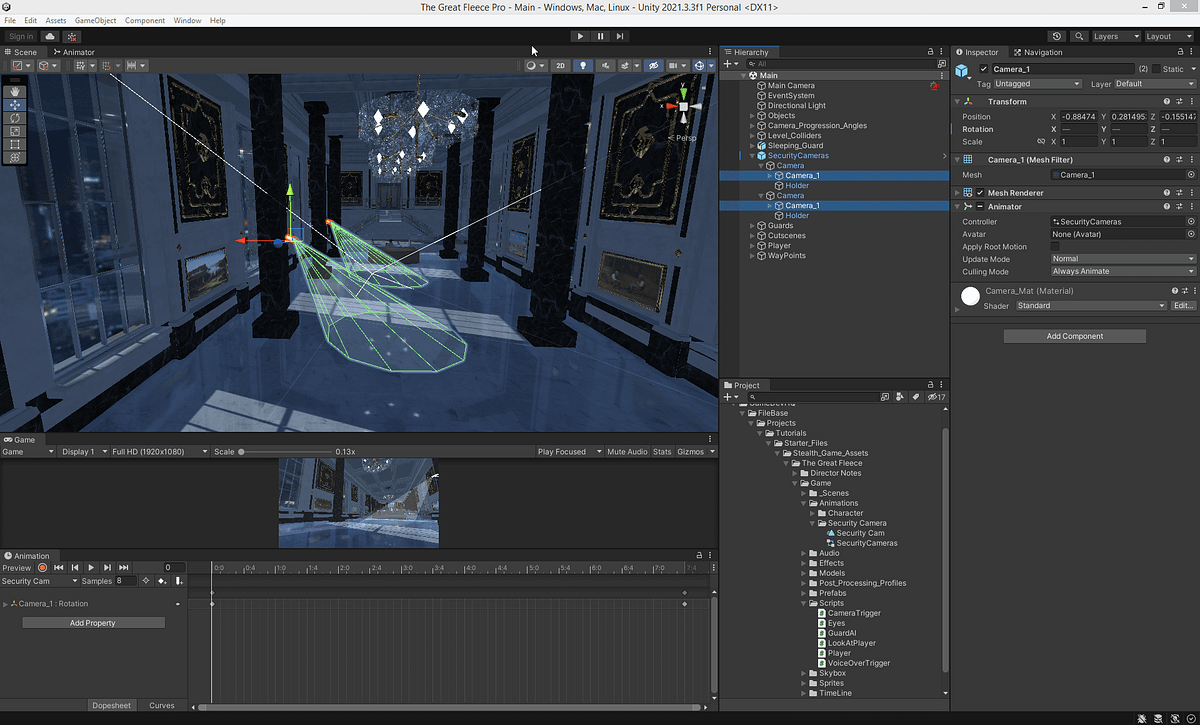Enable record mode in the Animation window
This screenshot has width=1200, height=725.
[40, 567]
